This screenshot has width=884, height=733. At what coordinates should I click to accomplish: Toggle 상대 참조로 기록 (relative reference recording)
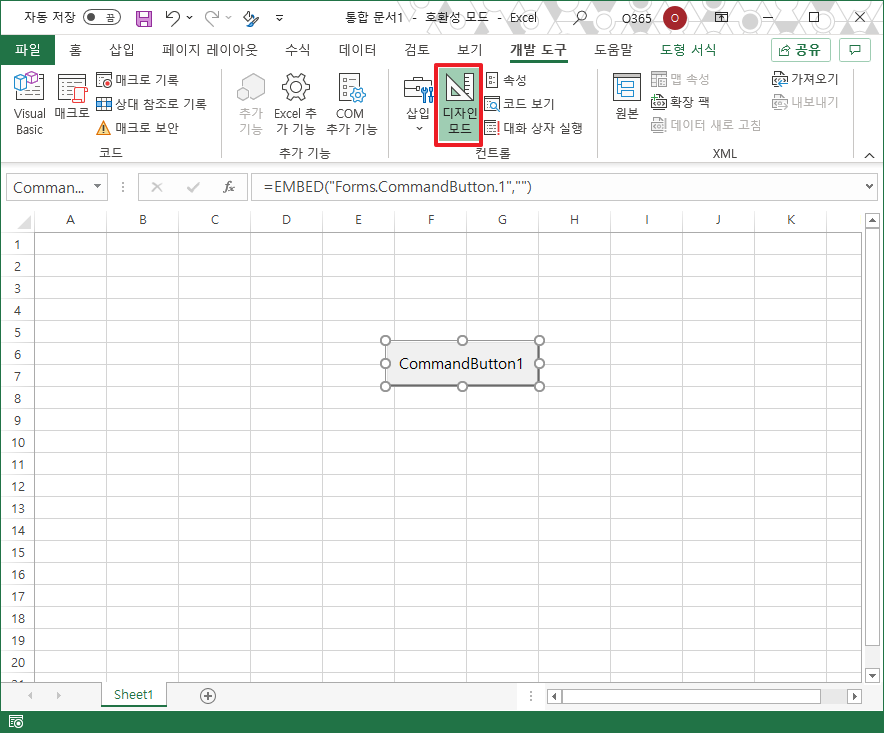click(x=151, y=104)
